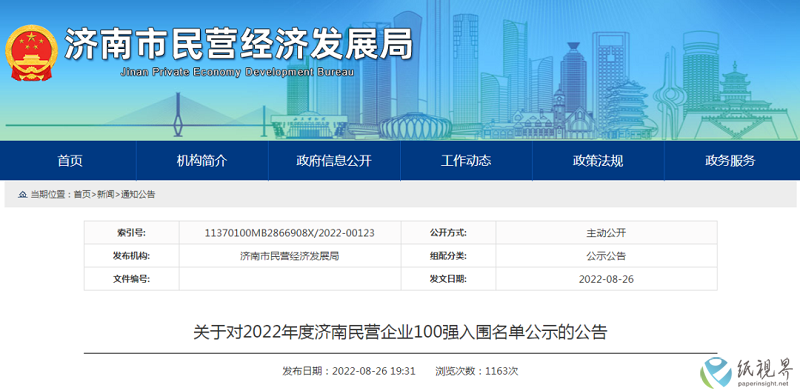Viewport: 800px width, 391px height.
Task: Click the 主动公开 value cell
Action: coord(606,233)
